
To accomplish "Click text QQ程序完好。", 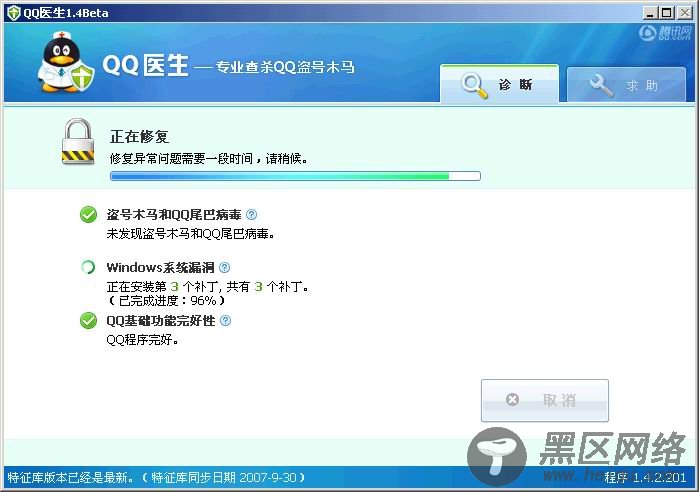I will point(143,340).
